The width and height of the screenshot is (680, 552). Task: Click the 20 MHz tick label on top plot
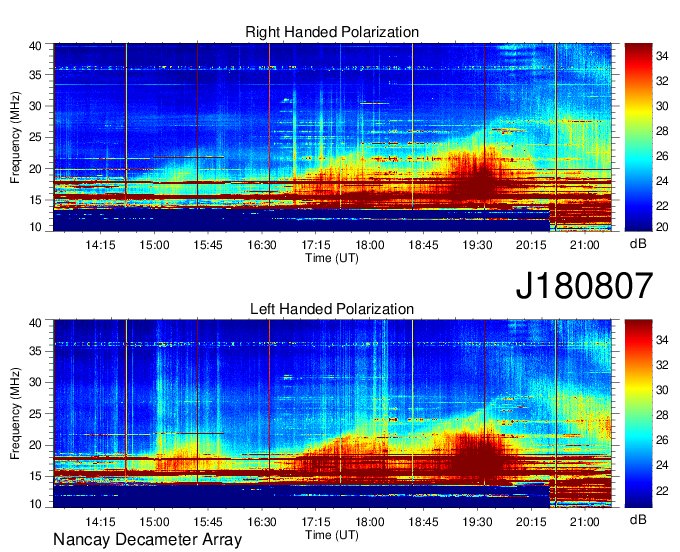tap(36, 169)
